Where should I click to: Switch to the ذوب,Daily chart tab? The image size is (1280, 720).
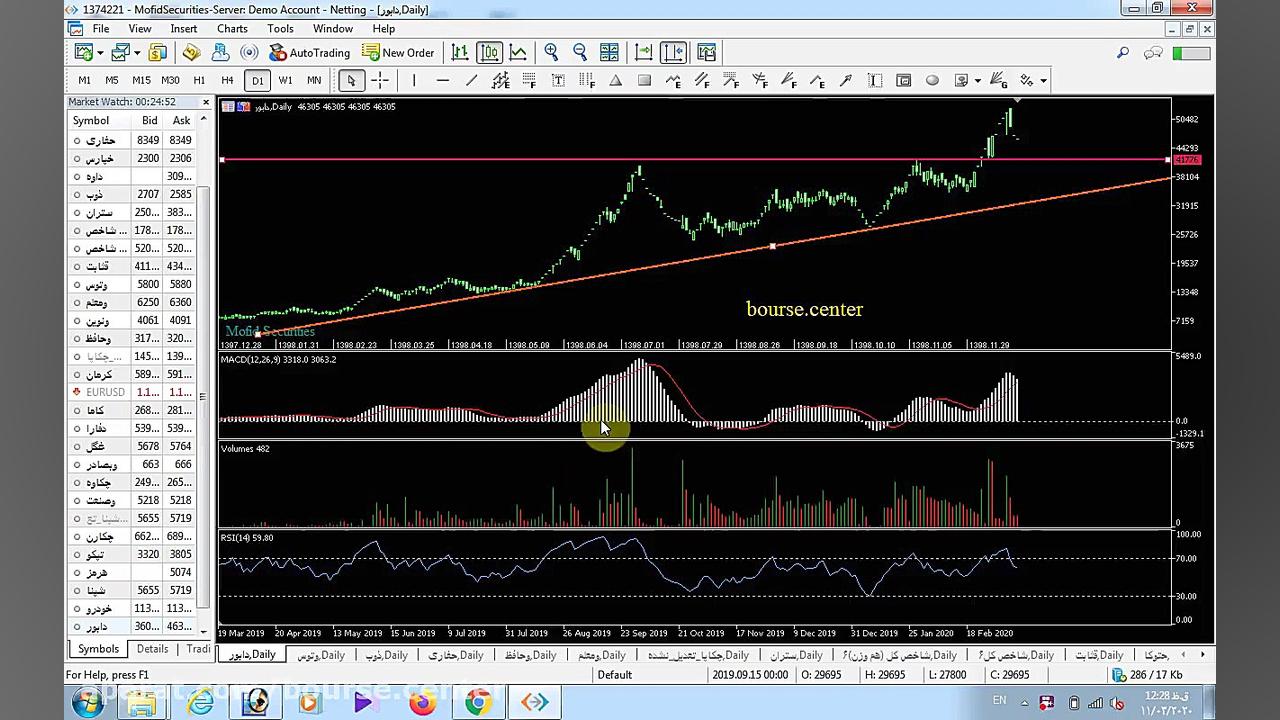click(x=385, y=655)
